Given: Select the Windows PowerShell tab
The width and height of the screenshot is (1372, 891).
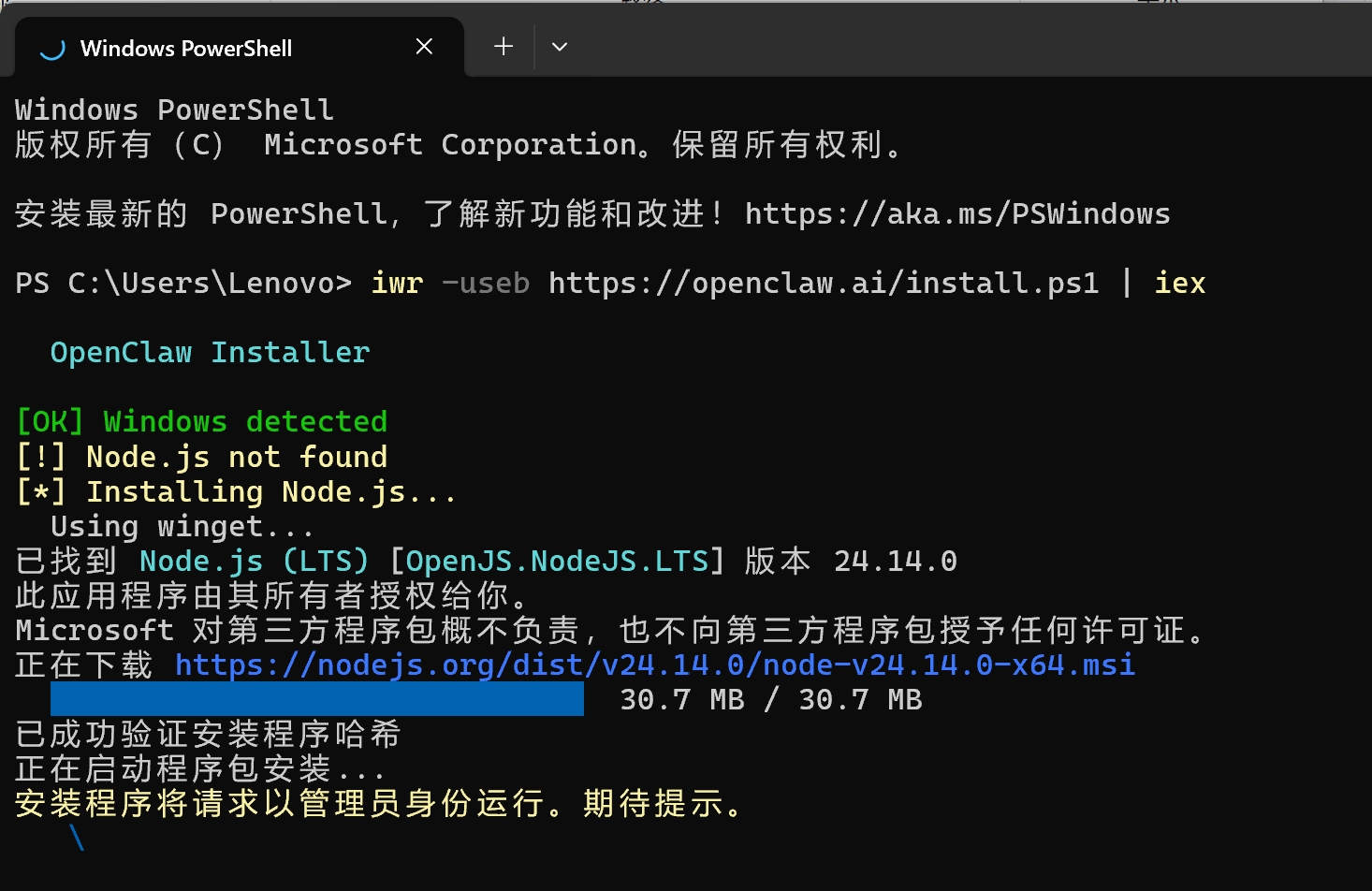Looking at the screenshot, I should click(x=187, y=49).
